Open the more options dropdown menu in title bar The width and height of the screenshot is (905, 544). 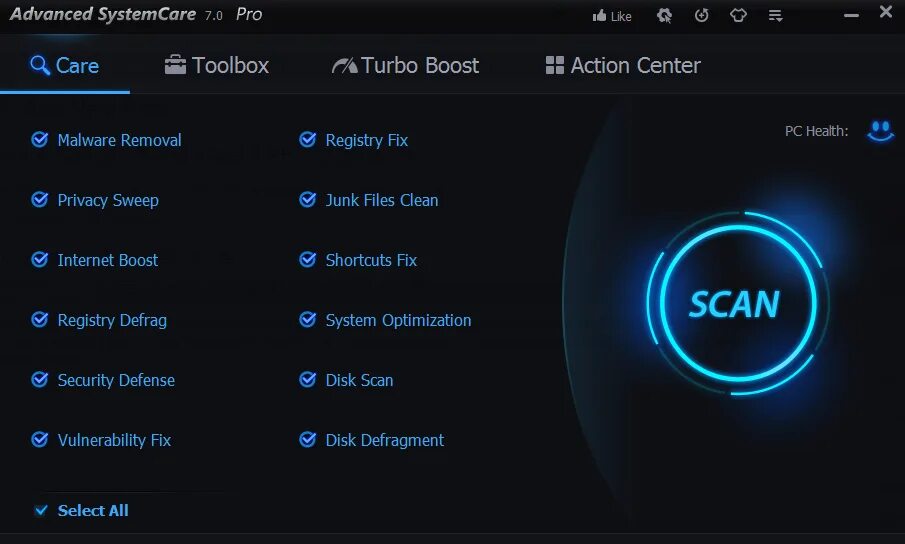(x=775, y=16)
